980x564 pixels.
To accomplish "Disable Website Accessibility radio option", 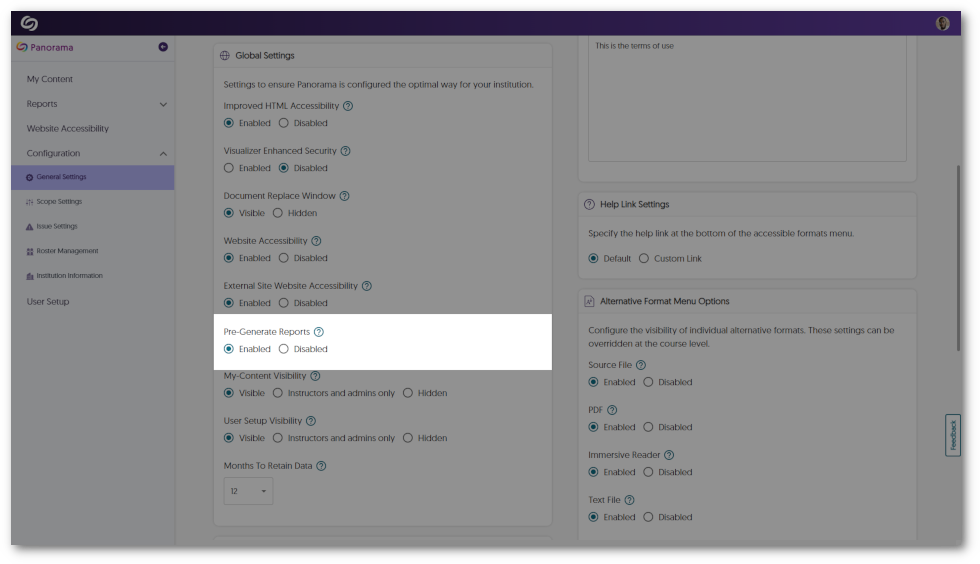I will (284, 258).
